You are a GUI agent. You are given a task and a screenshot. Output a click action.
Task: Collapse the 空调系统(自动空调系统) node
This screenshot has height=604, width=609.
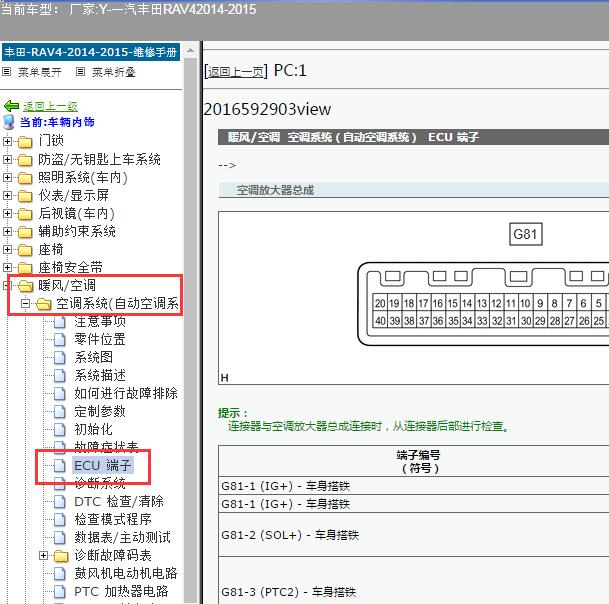[x=25, y=303]
